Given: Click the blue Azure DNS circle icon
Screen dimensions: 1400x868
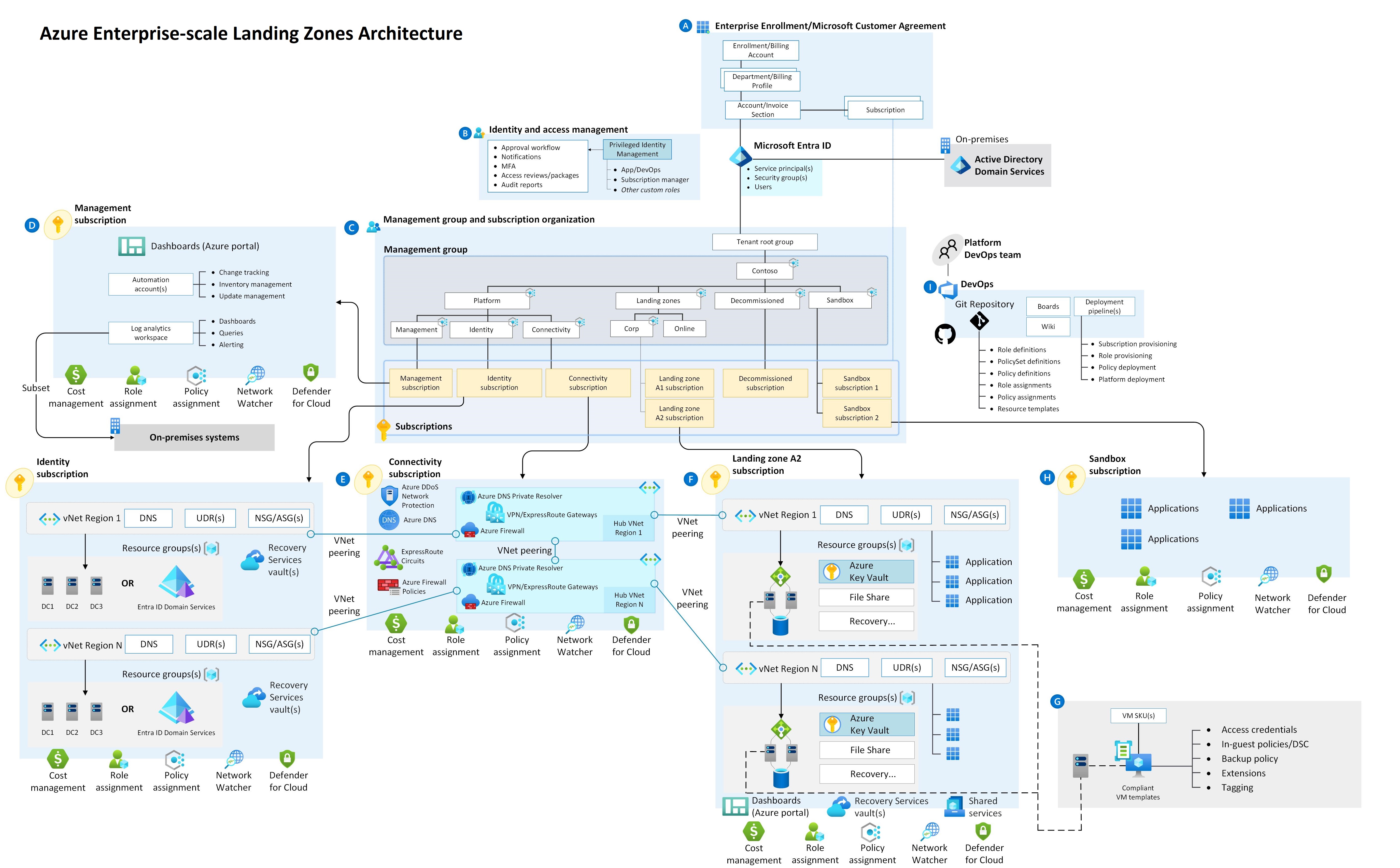Looking at the screenshot, I should tap(389, 520).
